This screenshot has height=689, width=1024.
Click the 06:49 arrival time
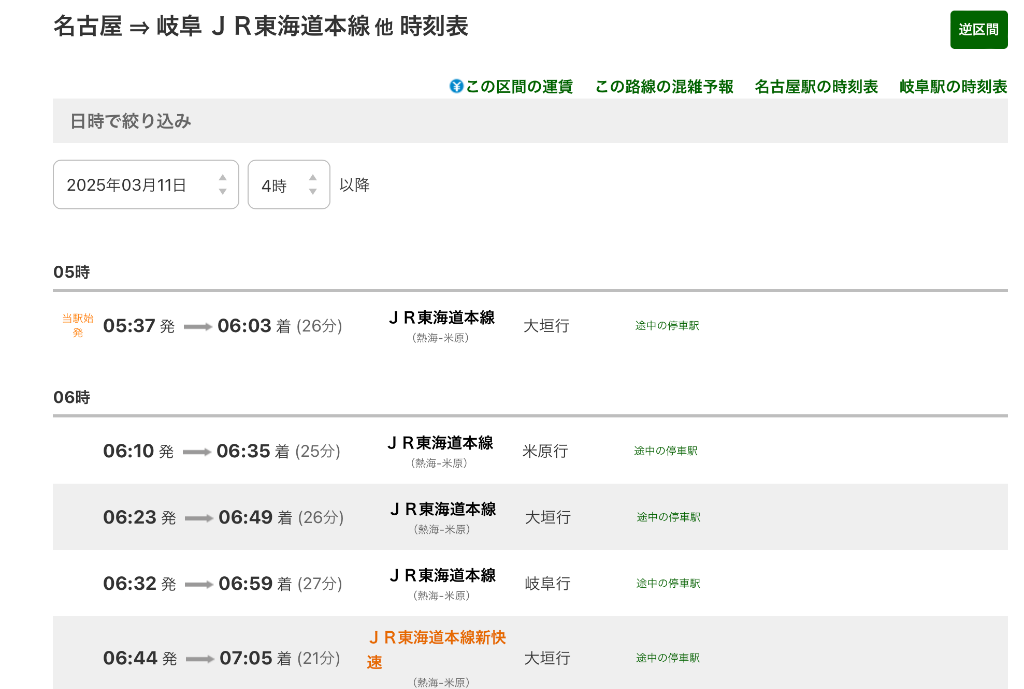246,517
